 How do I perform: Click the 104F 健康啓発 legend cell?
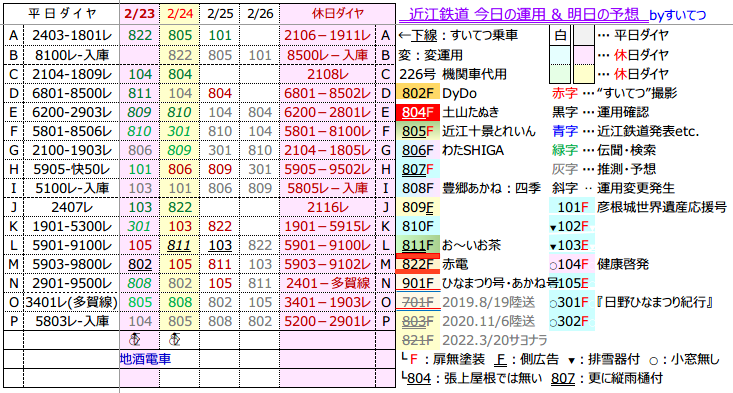tap(572, 264)
